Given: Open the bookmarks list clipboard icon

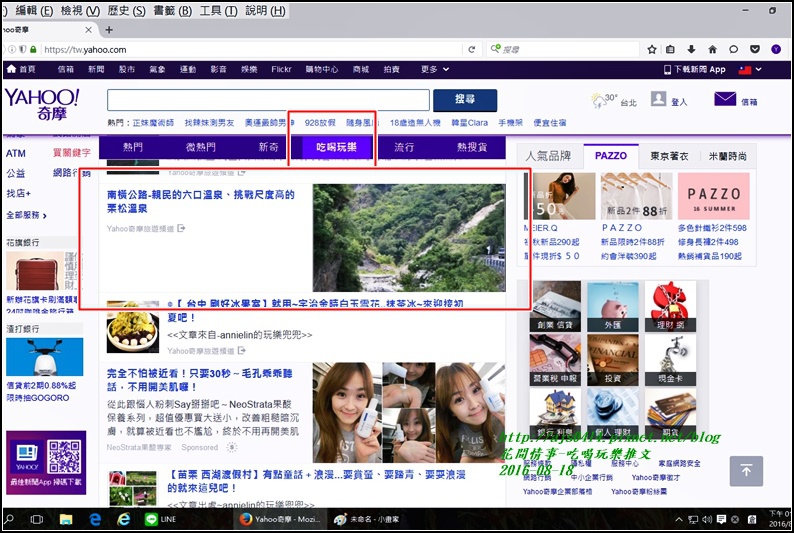Looking at the screenshot, I should 670,49.
